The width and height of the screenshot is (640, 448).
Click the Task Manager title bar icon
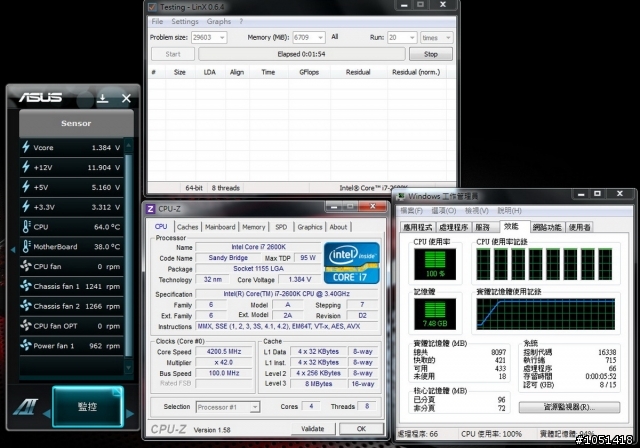(402, 197)
